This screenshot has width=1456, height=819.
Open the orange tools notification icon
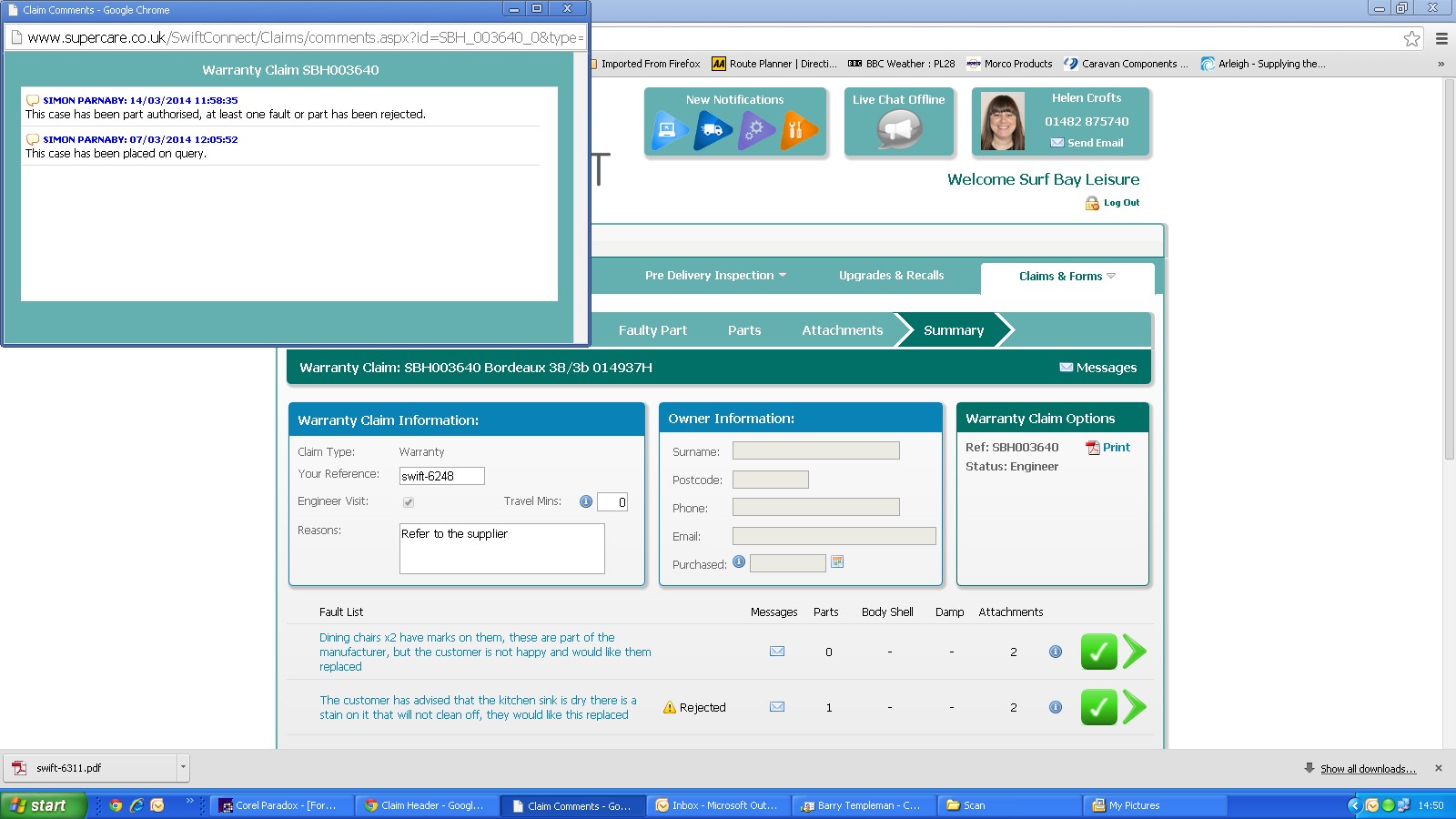pos(799,130)
